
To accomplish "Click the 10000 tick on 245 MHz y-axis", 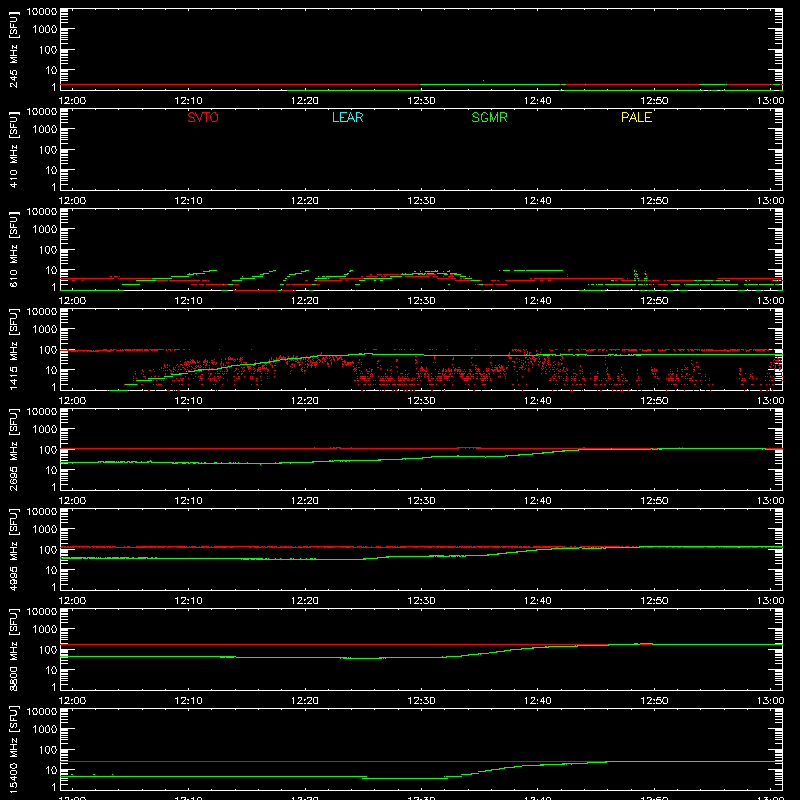I will click(x=42, y=12).
